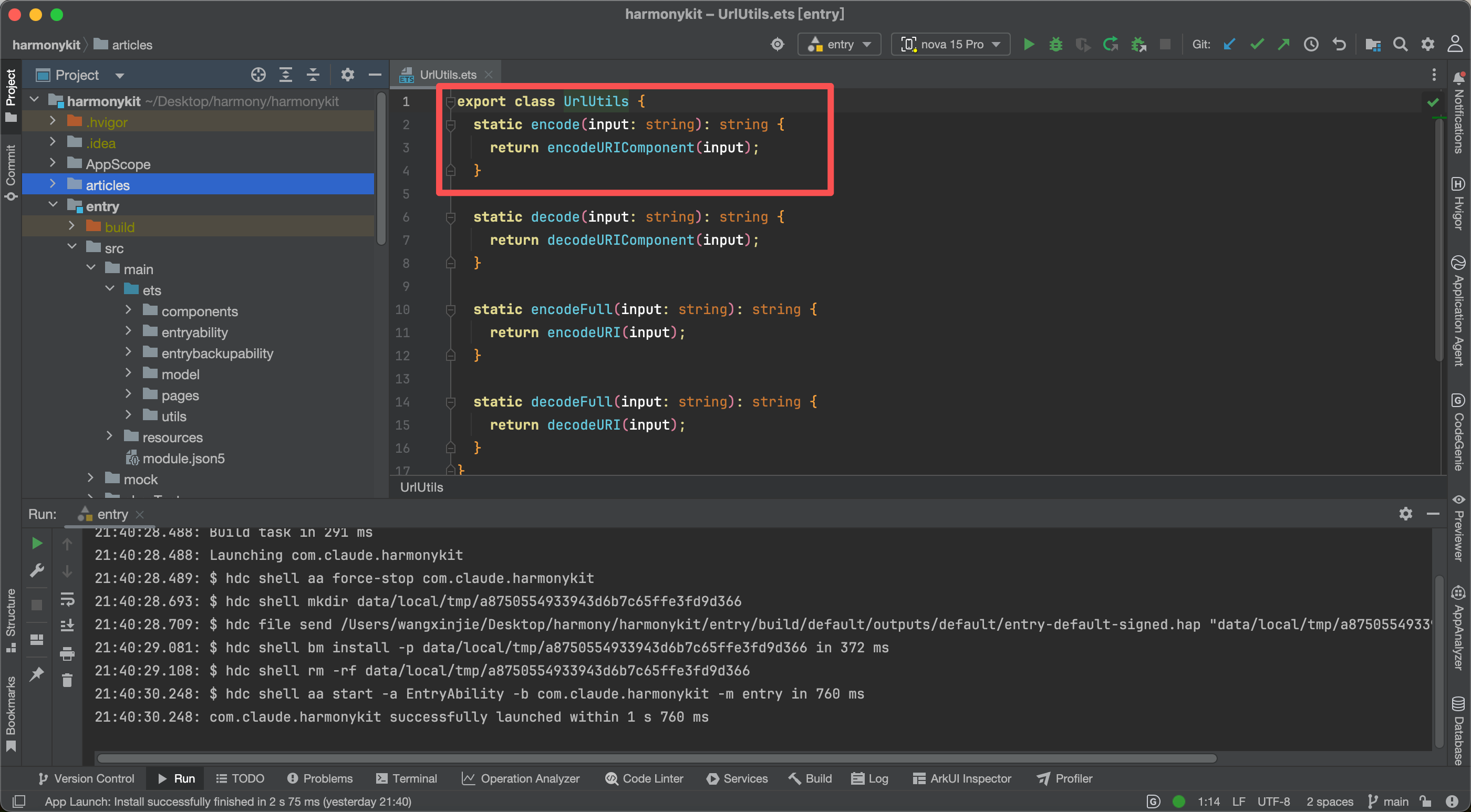Open the nova 15 Pro device dropdown
Viewport: 1471px width, 812px height.
[x=950, y=44]
